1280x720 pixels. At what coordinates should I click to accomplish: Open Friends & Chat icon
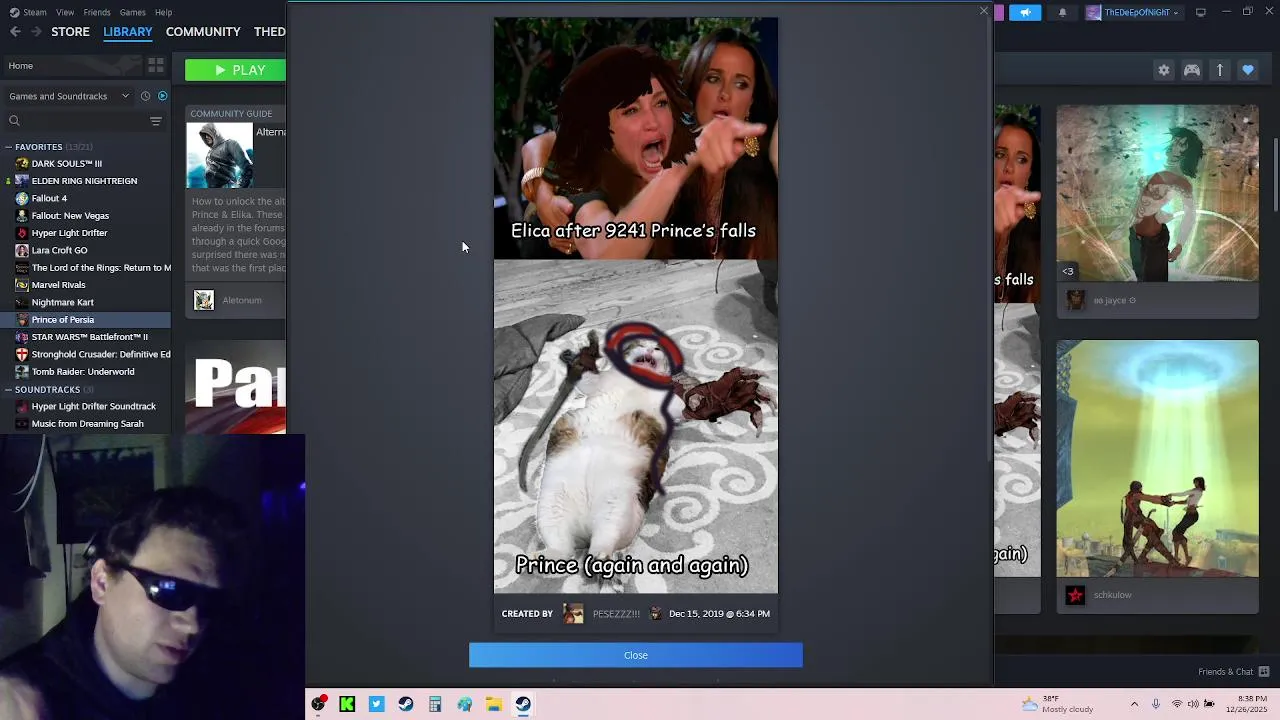pos(1264,671)
